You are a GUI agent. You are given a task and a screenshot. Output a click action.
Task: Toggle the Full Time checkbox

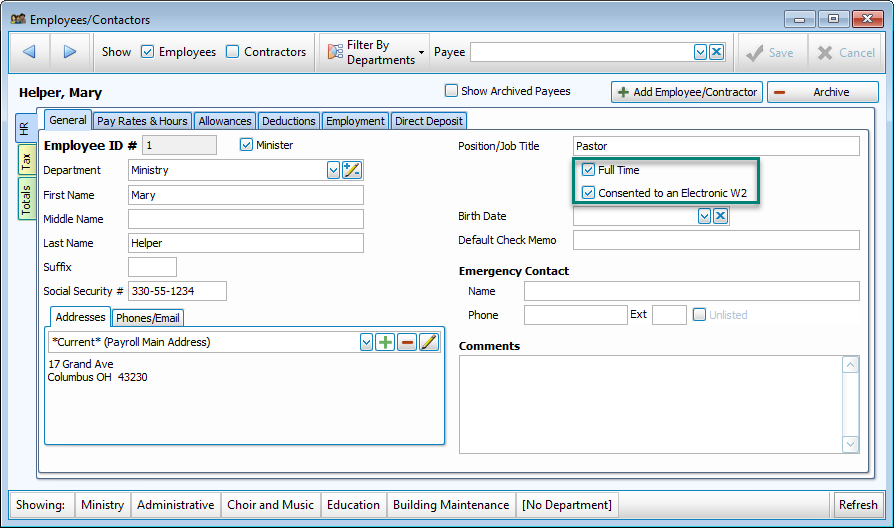[589, 170]
